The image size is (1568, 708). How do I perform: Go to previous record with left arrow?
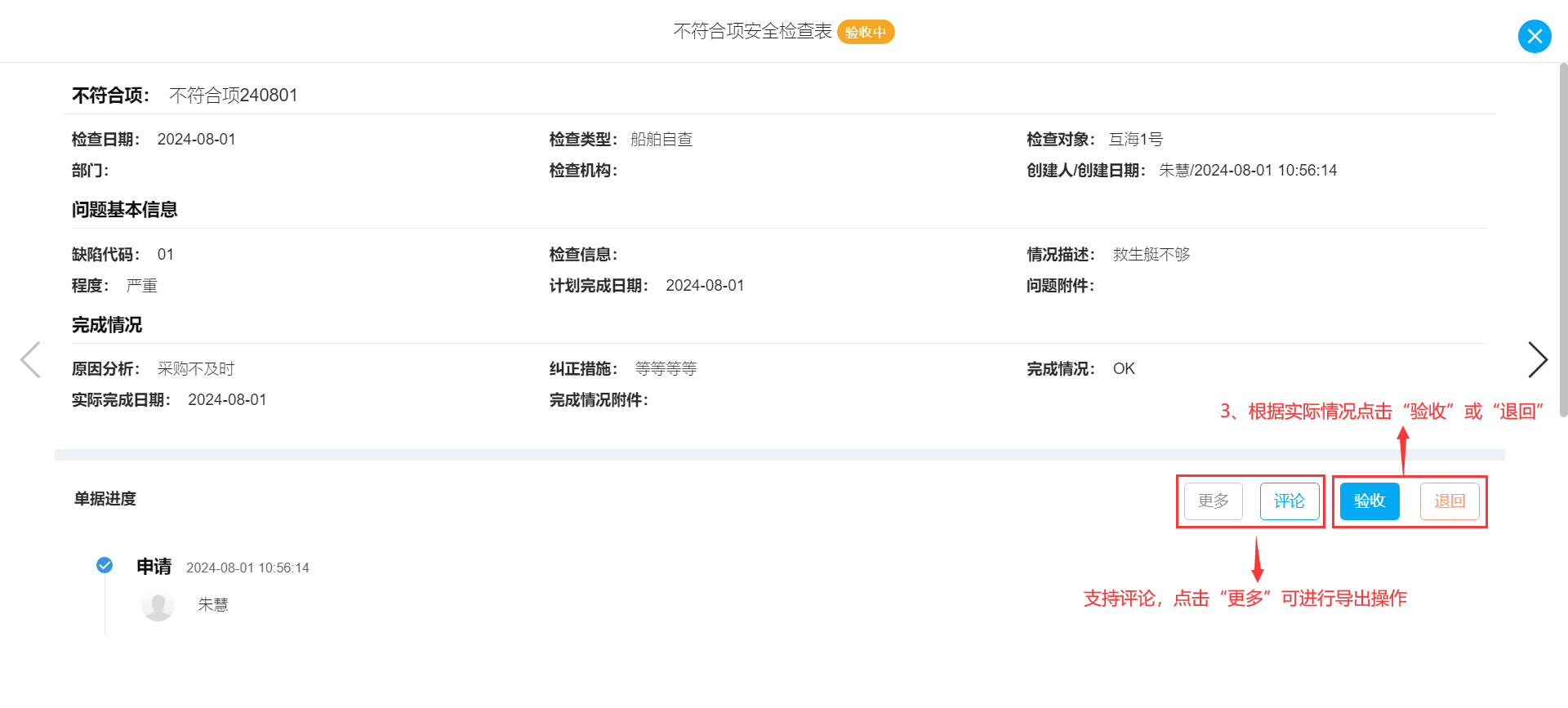click(x=30, y=359)
